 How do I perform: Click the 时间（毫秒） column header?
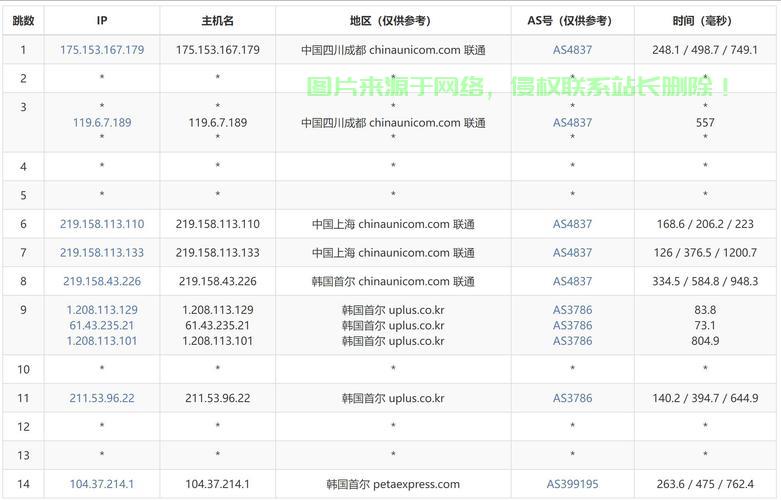pos(705,20)
